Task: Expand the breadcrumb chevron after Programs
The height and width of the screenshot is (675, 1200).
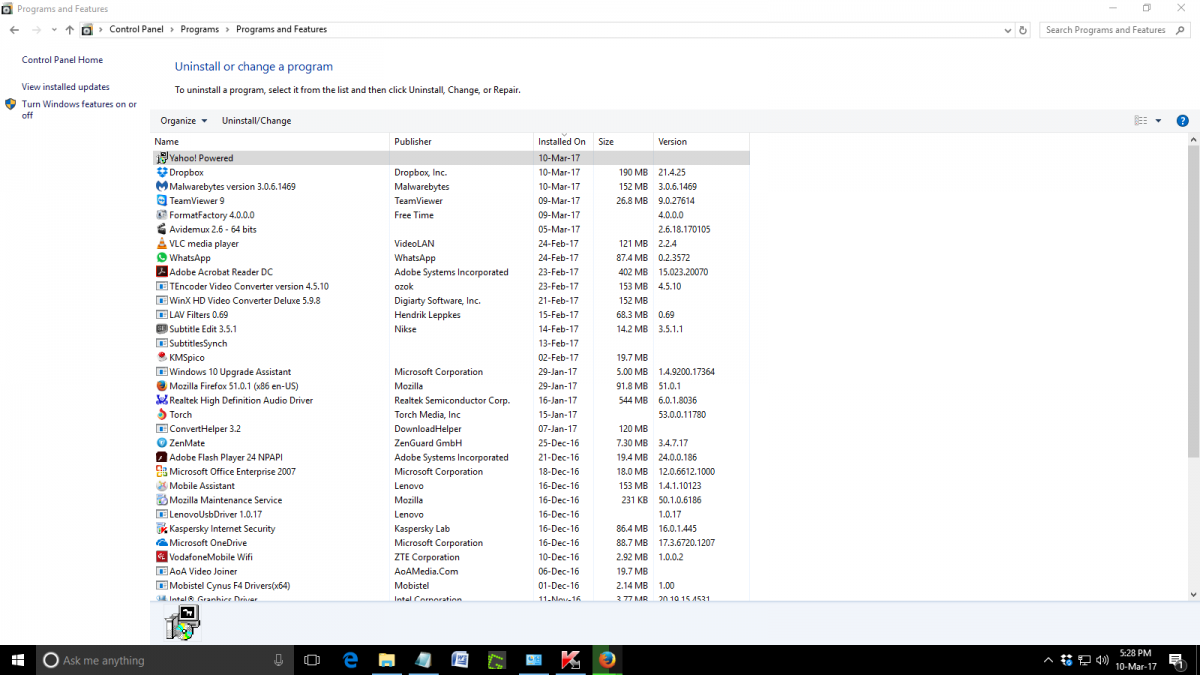Action: point(227,30)
